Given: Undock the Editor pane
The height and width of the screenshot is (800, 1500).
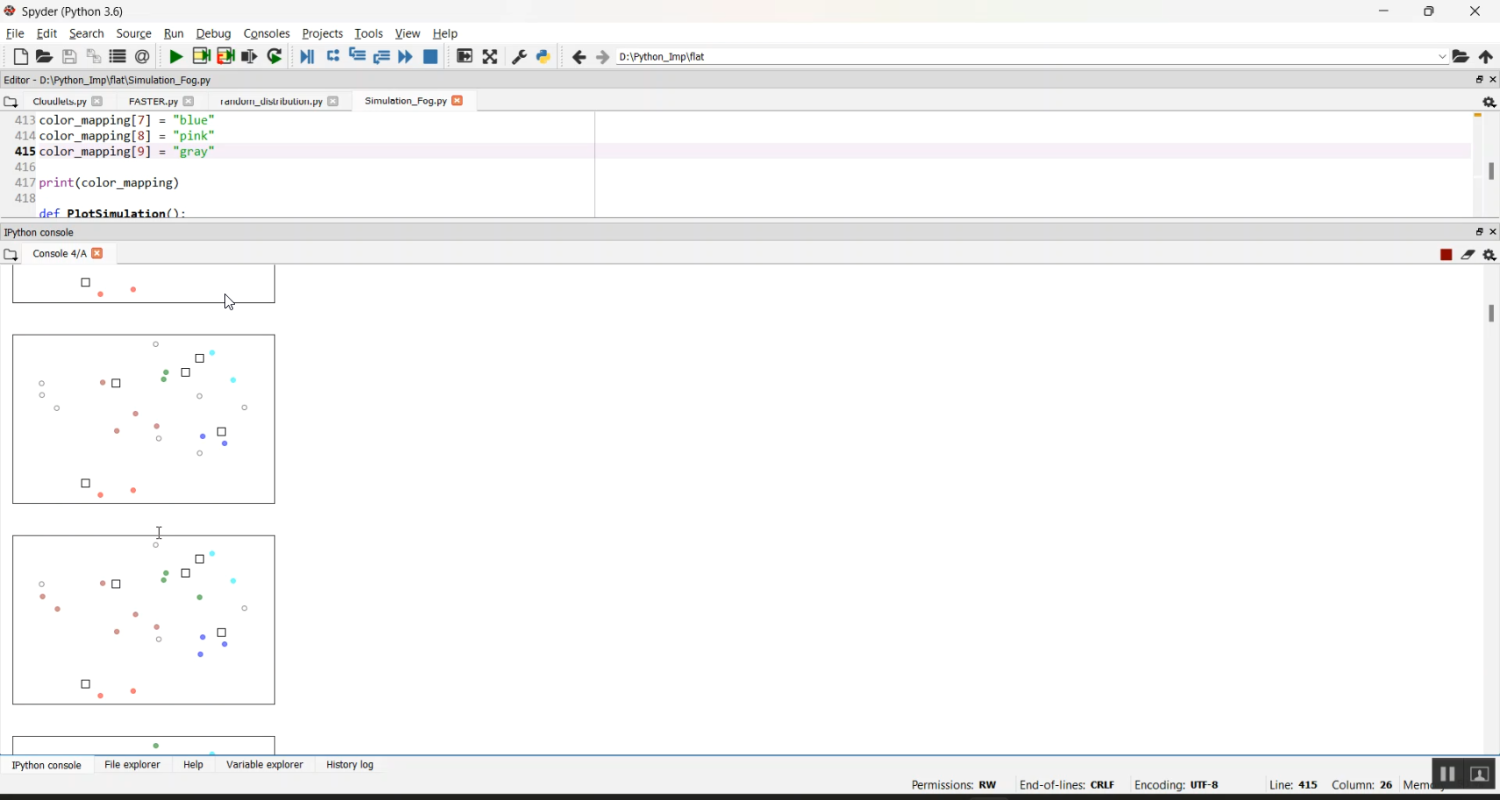Looking at the screenshot, I should 1480,80.
